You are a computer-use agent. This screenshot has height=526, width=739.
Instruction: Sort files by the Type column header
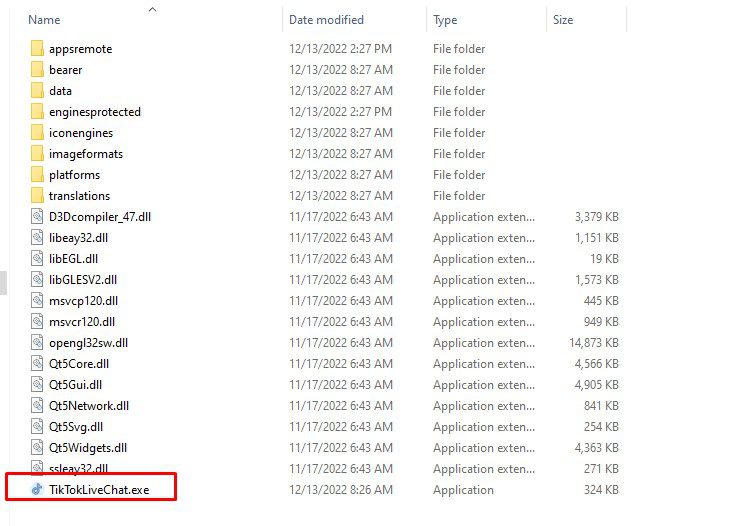(x=445, y=20)
